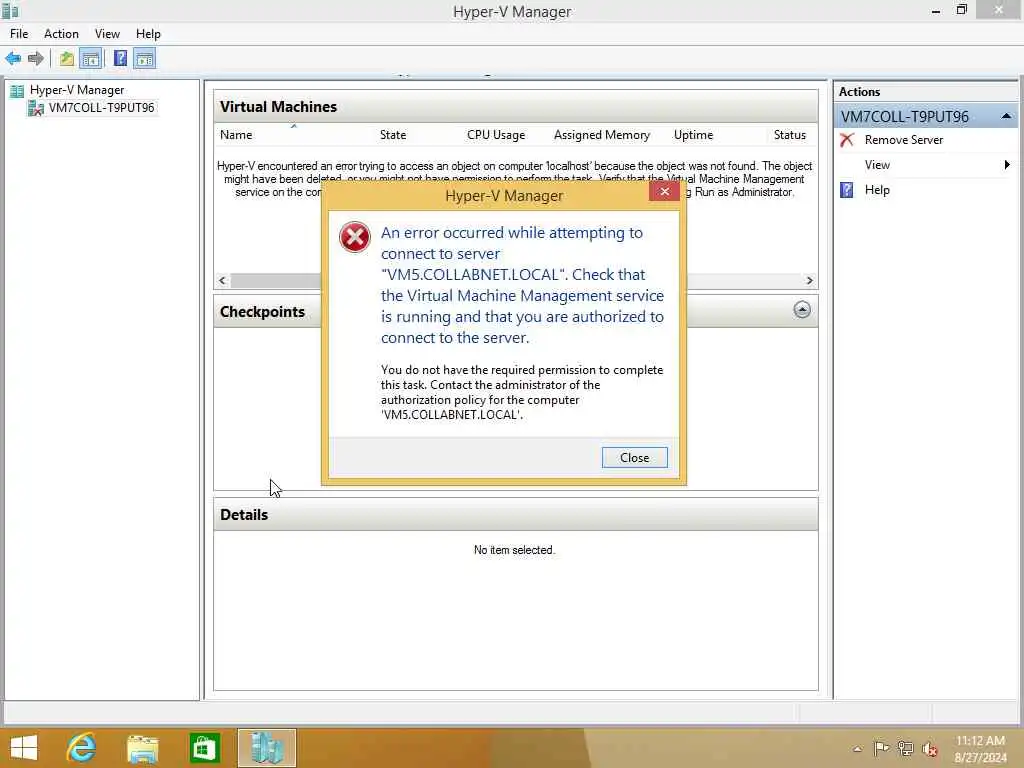
Task: Sort by Assigned Memory column header
Action: pyautogui.click(x=601, y=135)
